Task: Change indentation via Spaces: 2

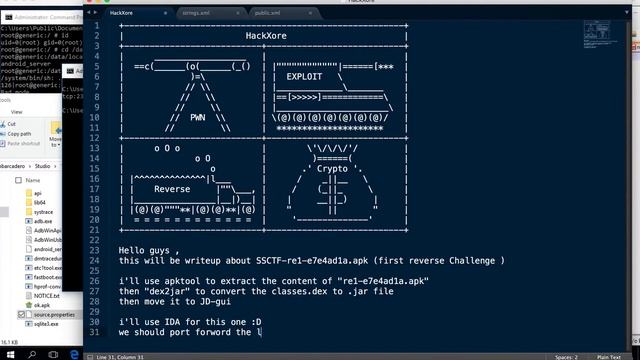Action: (566, 357)
